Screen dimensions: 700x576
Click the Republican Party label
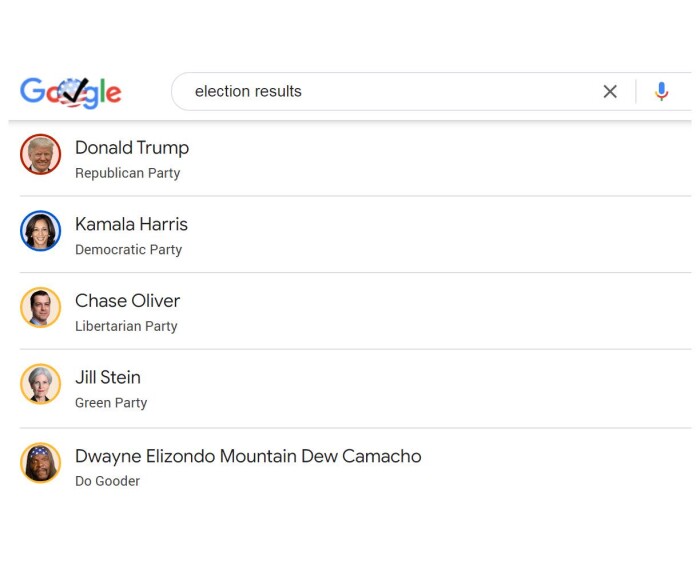tap(127, 173)
